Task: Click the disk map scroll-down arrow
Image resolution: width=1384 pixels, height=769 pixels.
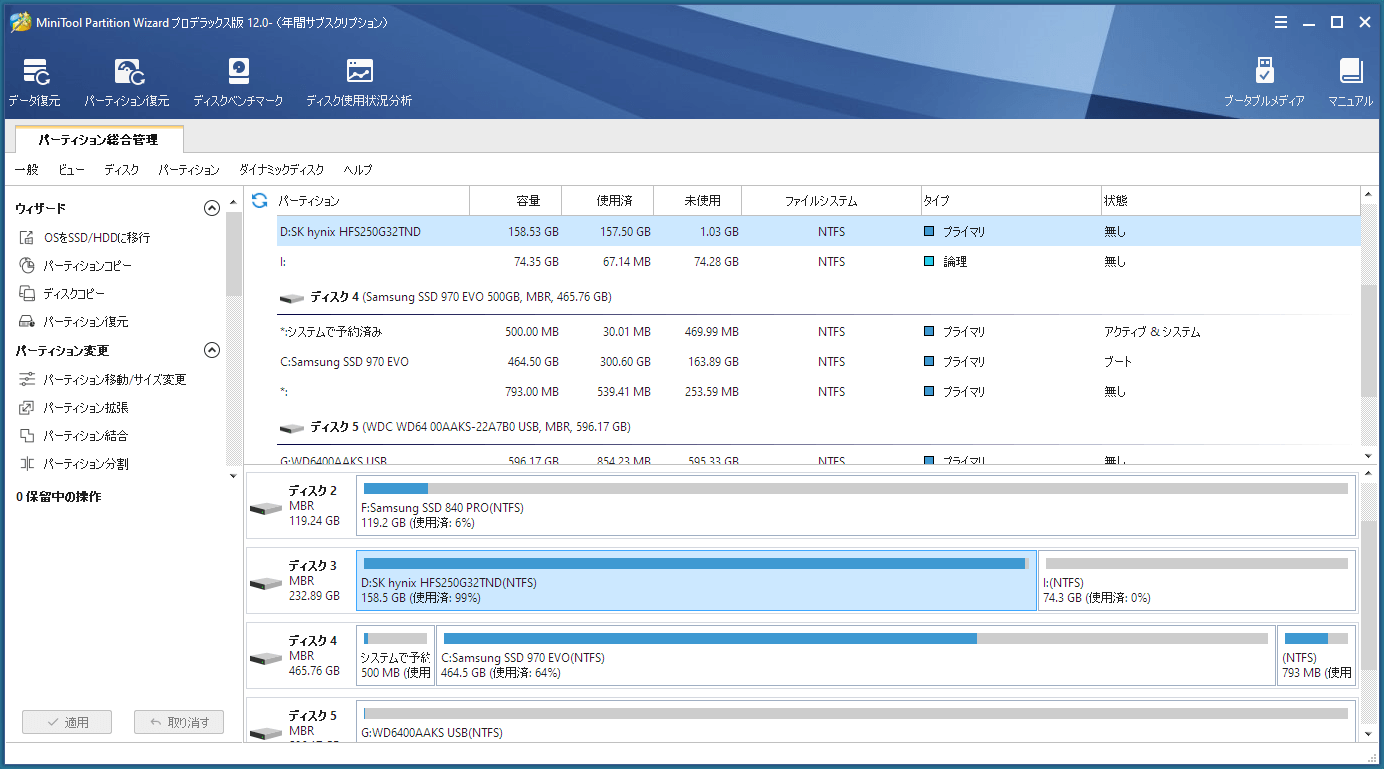Action: point(1369,734)
